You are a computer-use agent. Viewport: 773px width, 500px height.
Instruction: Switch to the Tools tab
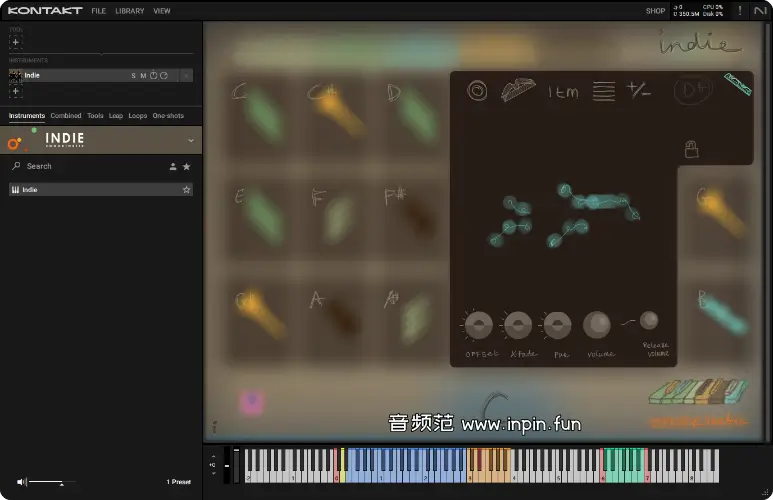click(95, 116)
